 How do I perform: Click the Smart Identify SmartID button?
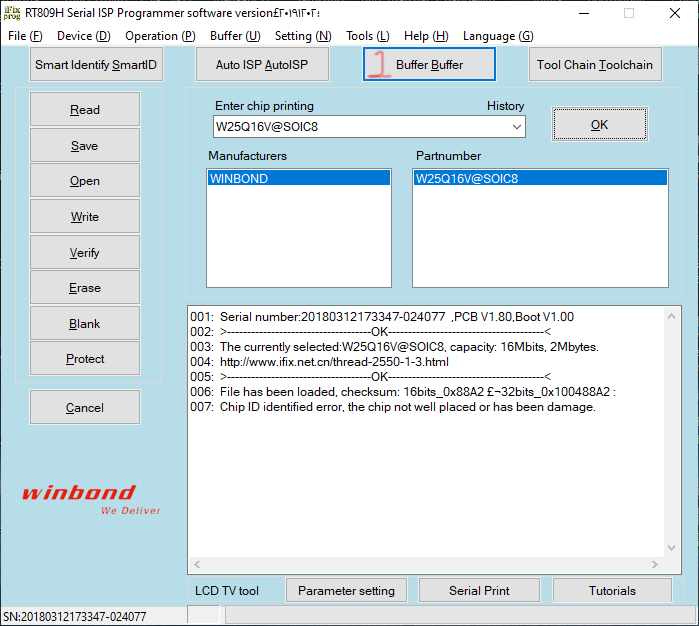tap(96, 65)
